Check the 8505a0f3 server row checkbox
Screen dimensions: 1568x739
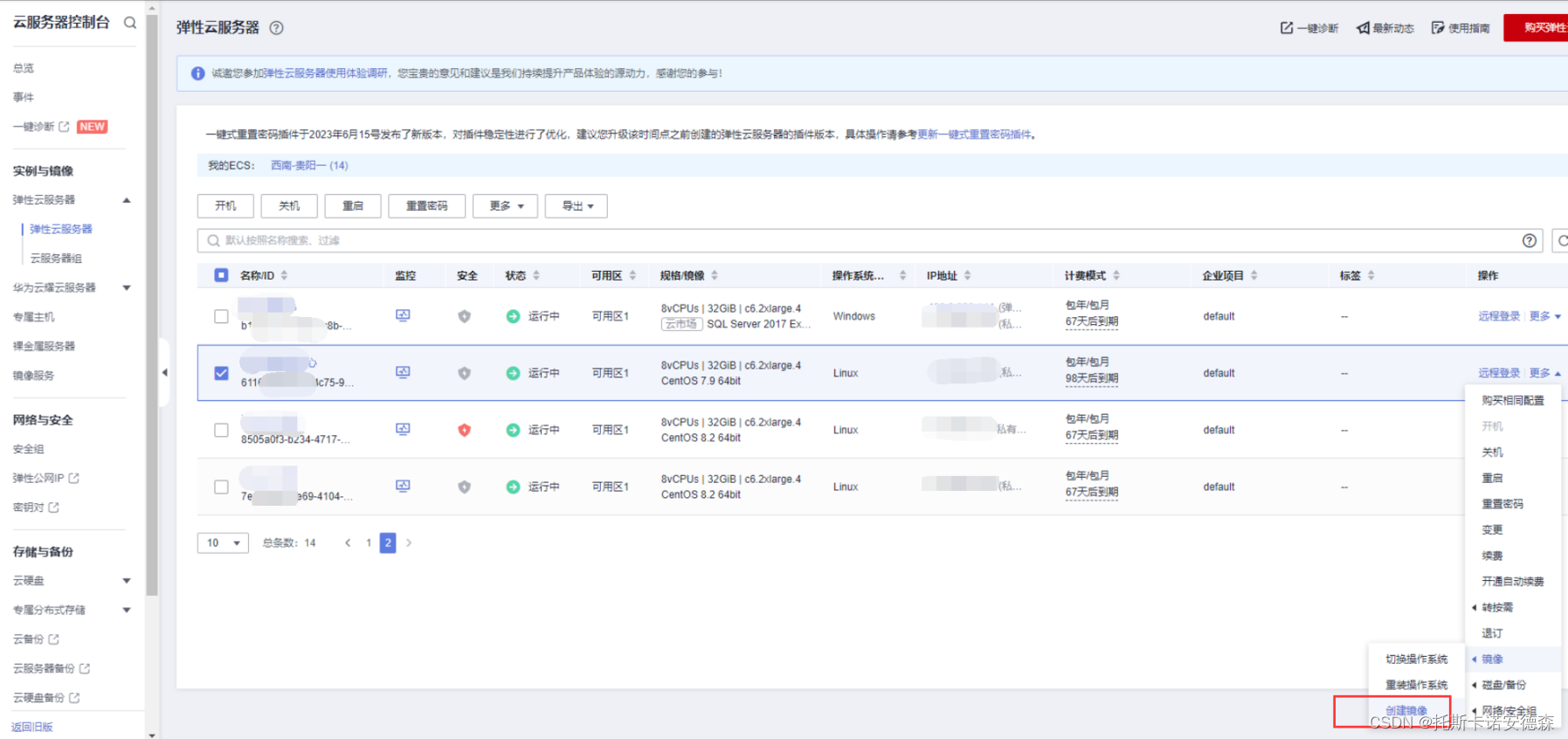221,430
